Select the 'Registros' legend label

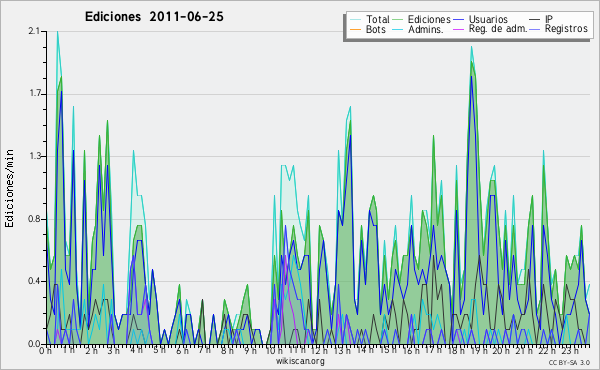[x=566, y=29]
